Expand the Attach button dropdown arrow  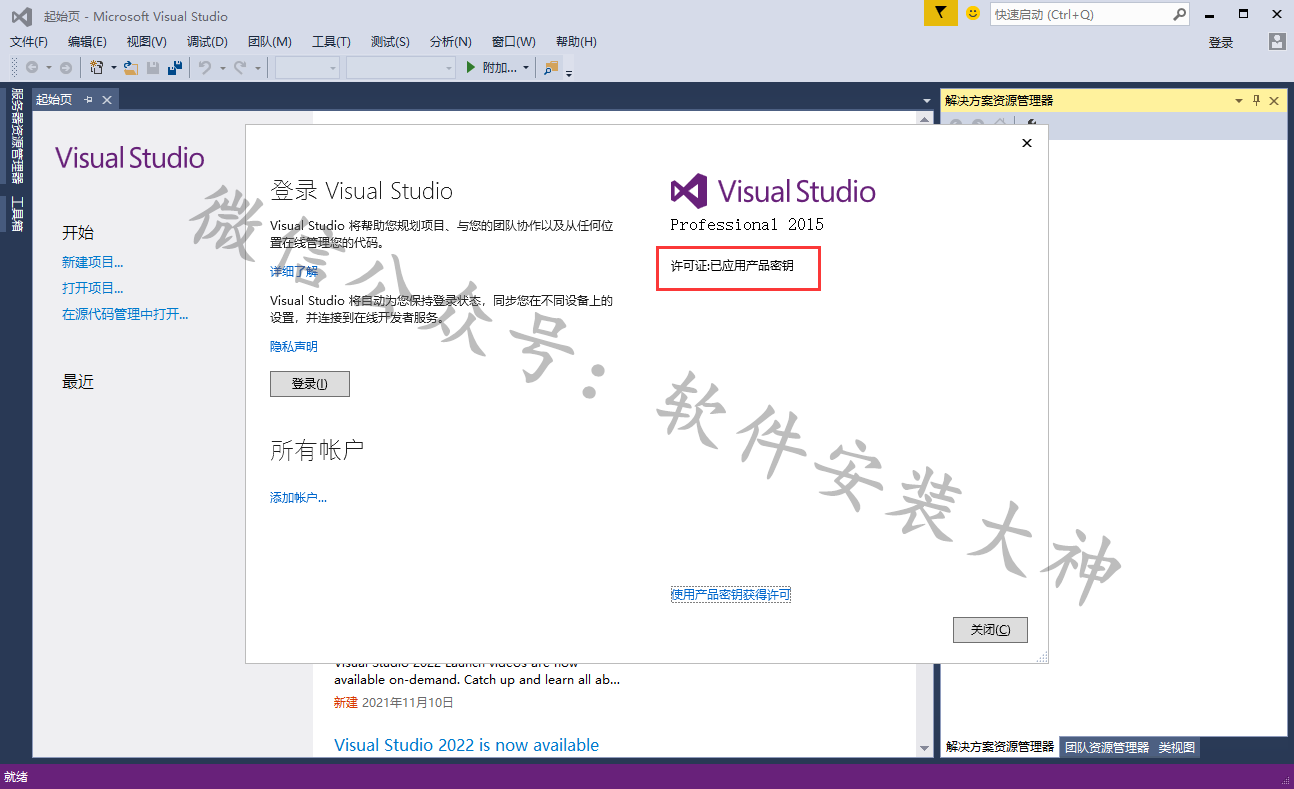527,68
